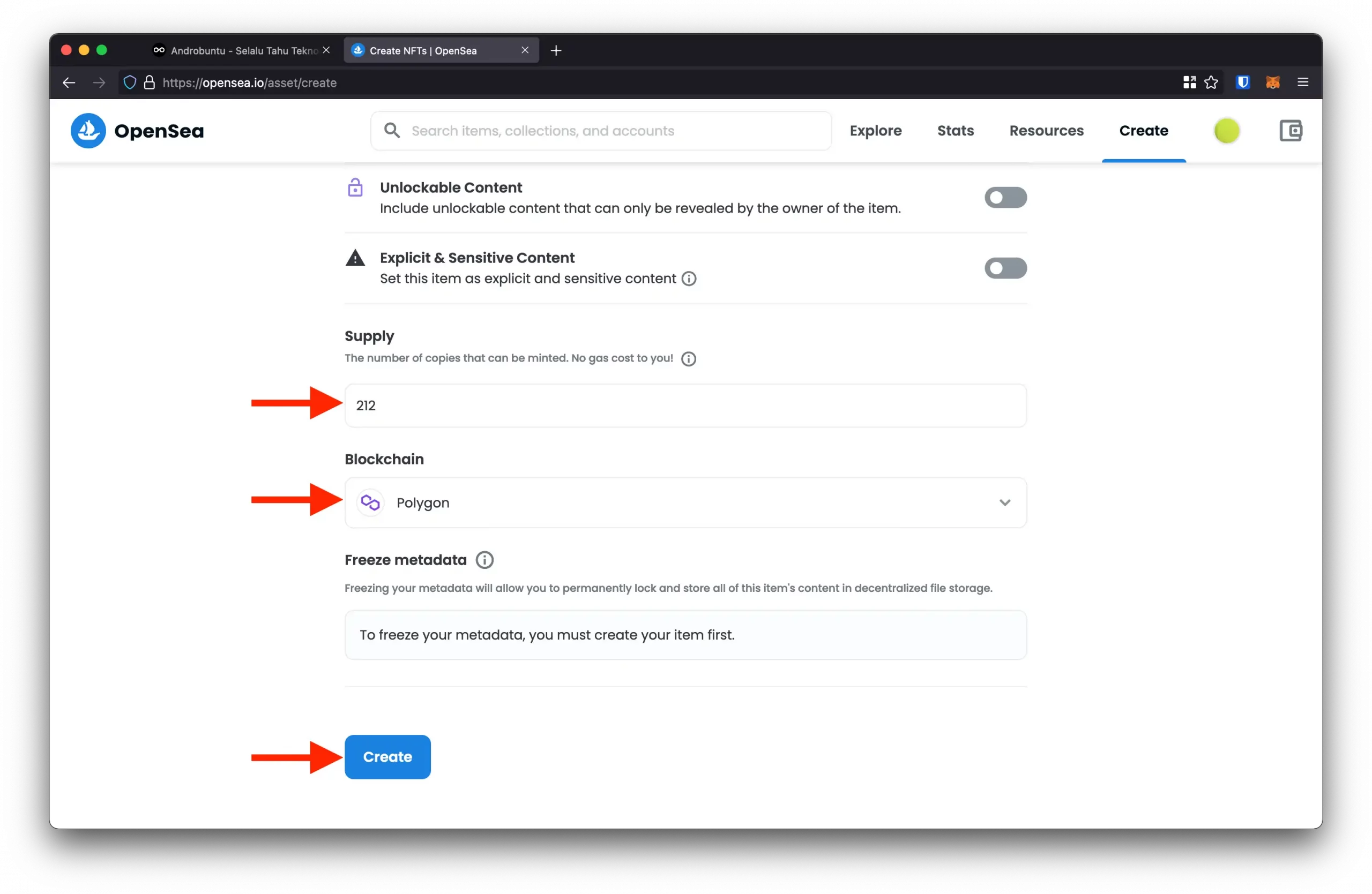Image resolution: width=1372 pixels, height=894 pixels.
Task: Enable the Unlockable Content toggle
Action: click(1005, 198)
